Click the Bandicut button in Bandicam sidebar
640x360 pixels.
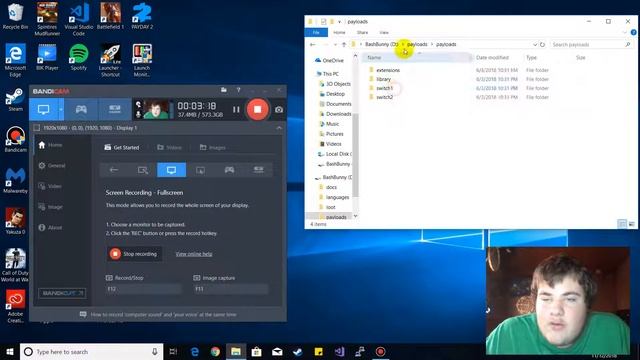pyautogui.click(x=62, y=293)
